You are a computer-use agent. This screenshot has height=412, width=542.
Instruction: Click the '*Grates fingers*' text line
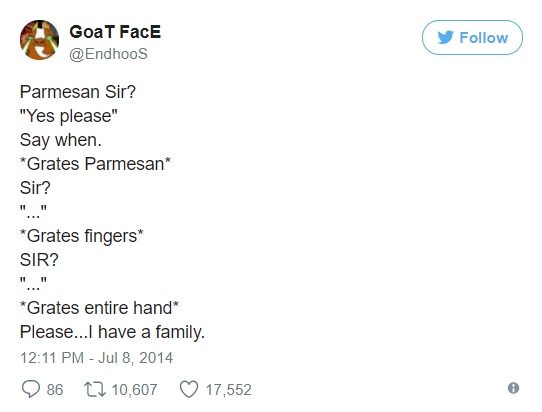click(x=82, y=236)
